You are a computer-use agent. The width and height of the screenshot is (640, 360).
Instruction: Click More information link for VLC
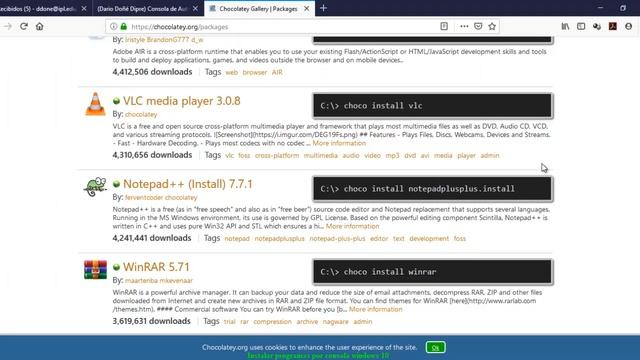point(339,143)
